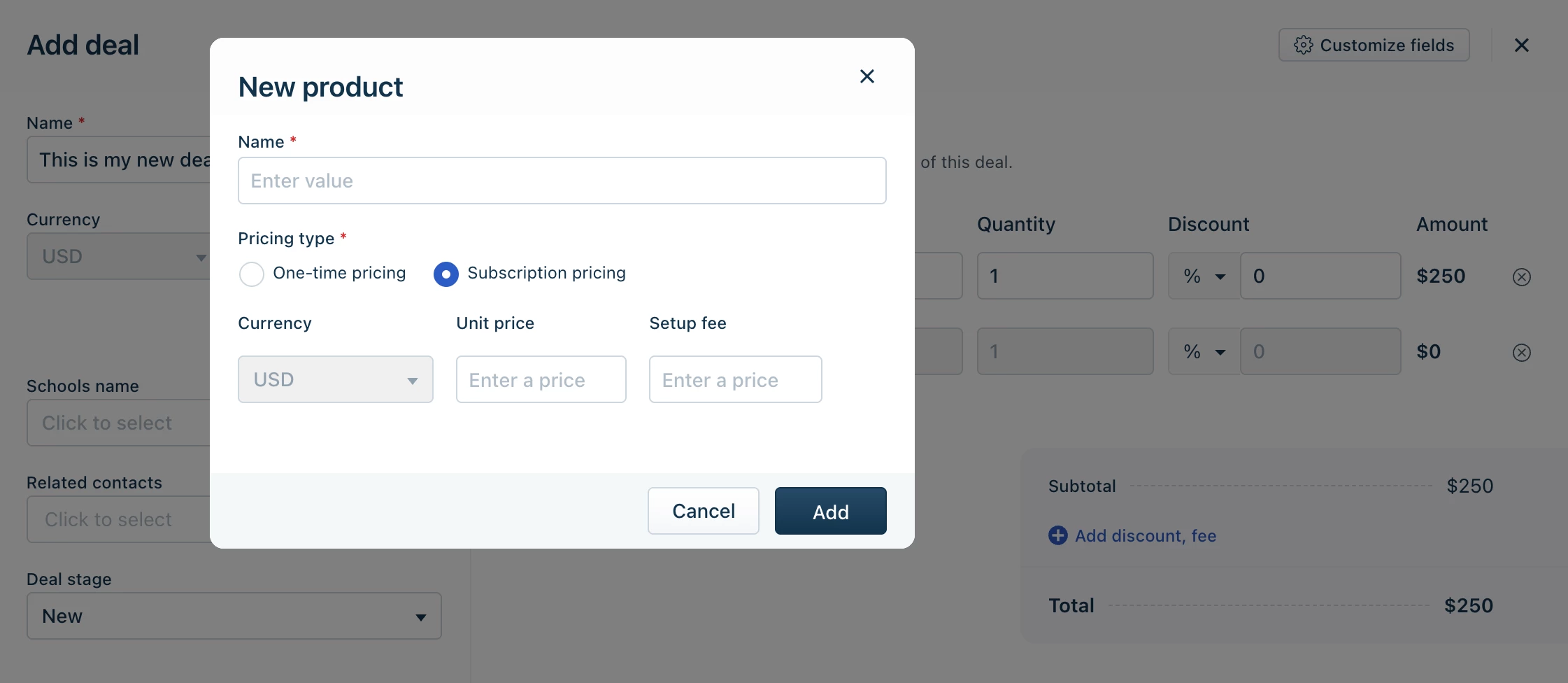The width and height of the screenshot is (1568, 683).
Task: Expand the Deal stage dropdown
Action: click(x=234, y=616)
